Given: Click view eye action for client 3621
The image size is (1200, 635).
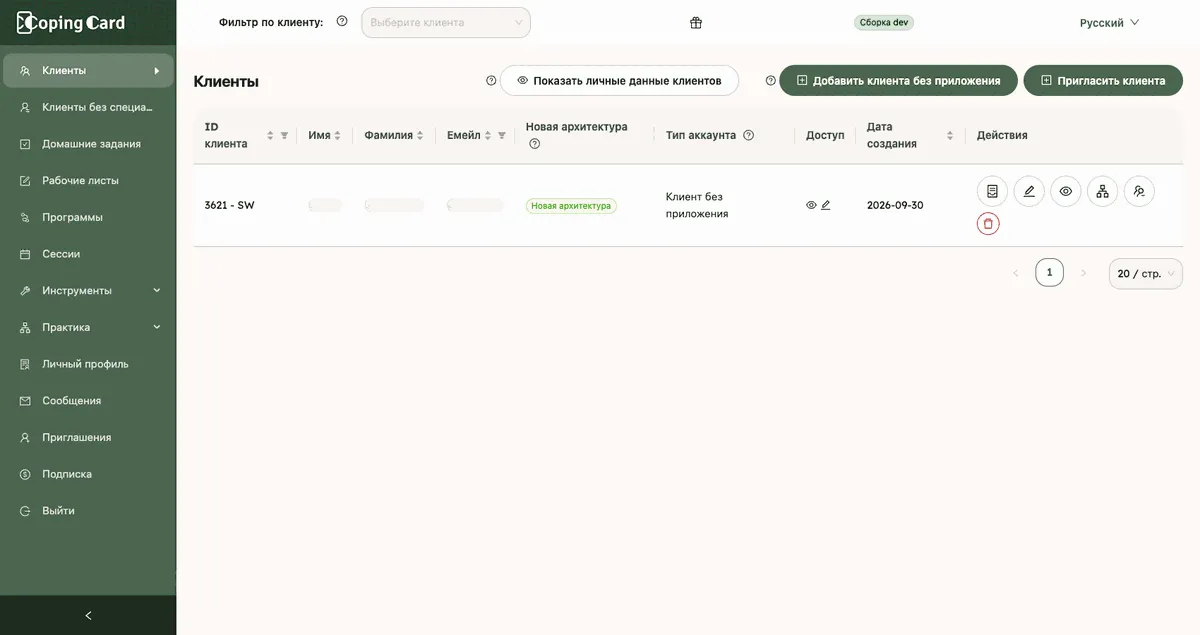Looking at the screenshot, I should 1066,191.
